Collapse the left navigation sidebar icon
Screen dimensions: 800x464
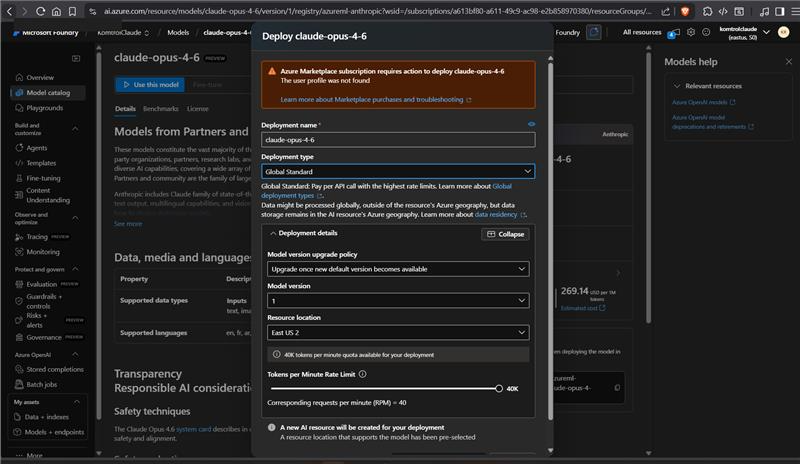pos(76,58)
